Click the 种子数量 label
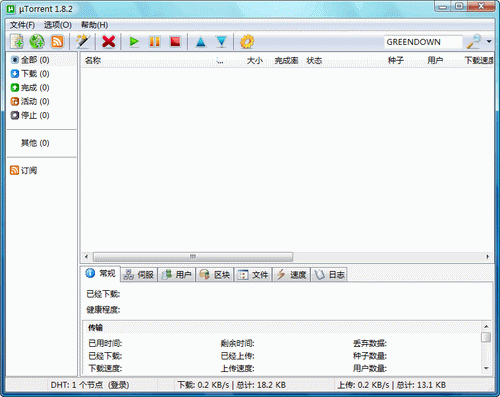This screenshot has width=500, height=397. pos(370,356)
